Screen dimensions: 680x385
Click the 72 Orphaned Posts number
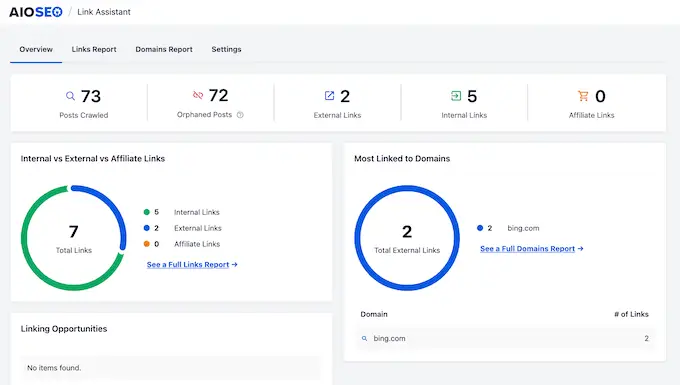click(x=219, y=95)
